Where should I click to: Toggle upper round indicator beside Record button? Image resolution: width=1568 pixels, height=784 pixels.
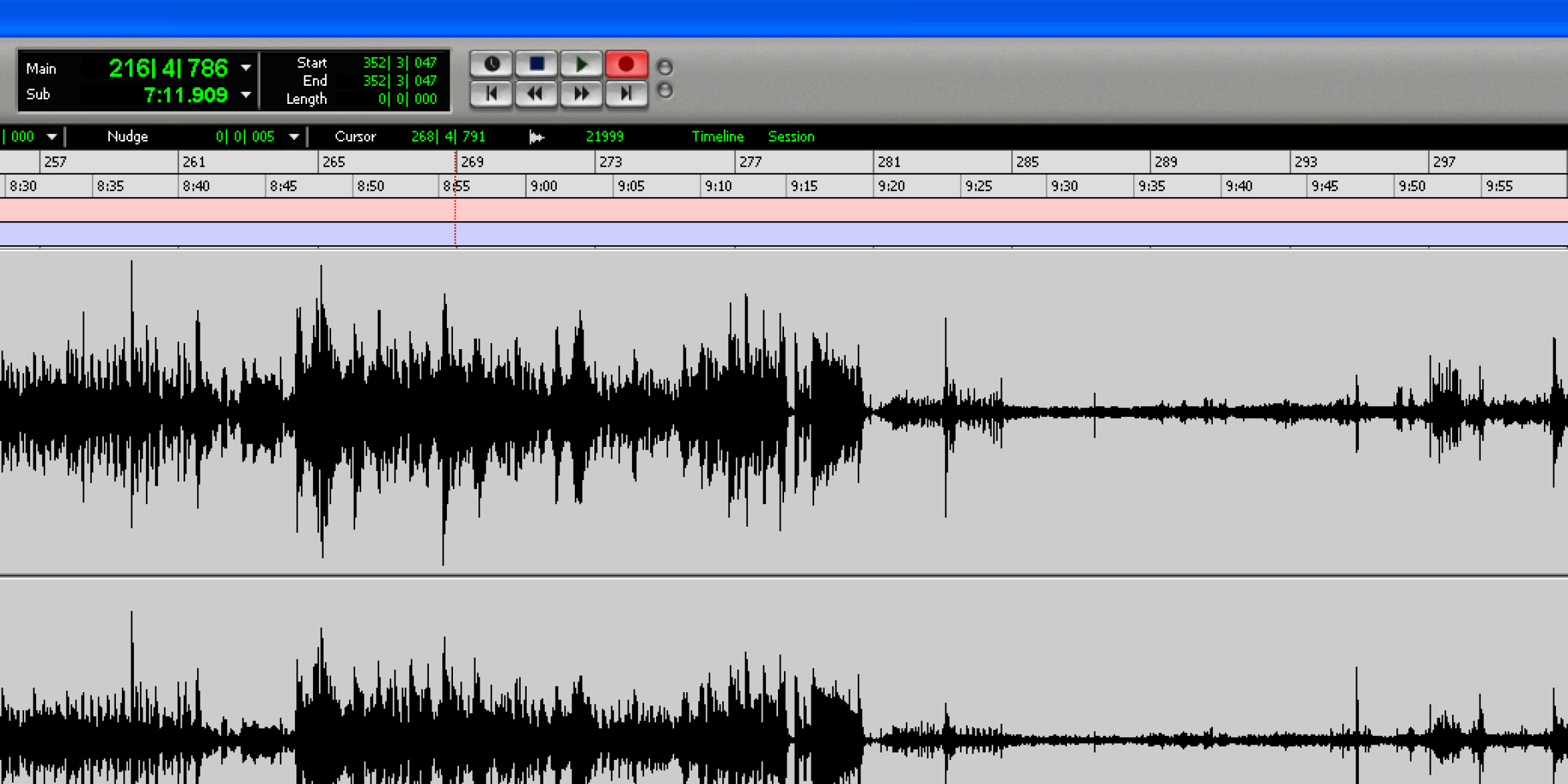pyautogui.click(x=665, y=67)
